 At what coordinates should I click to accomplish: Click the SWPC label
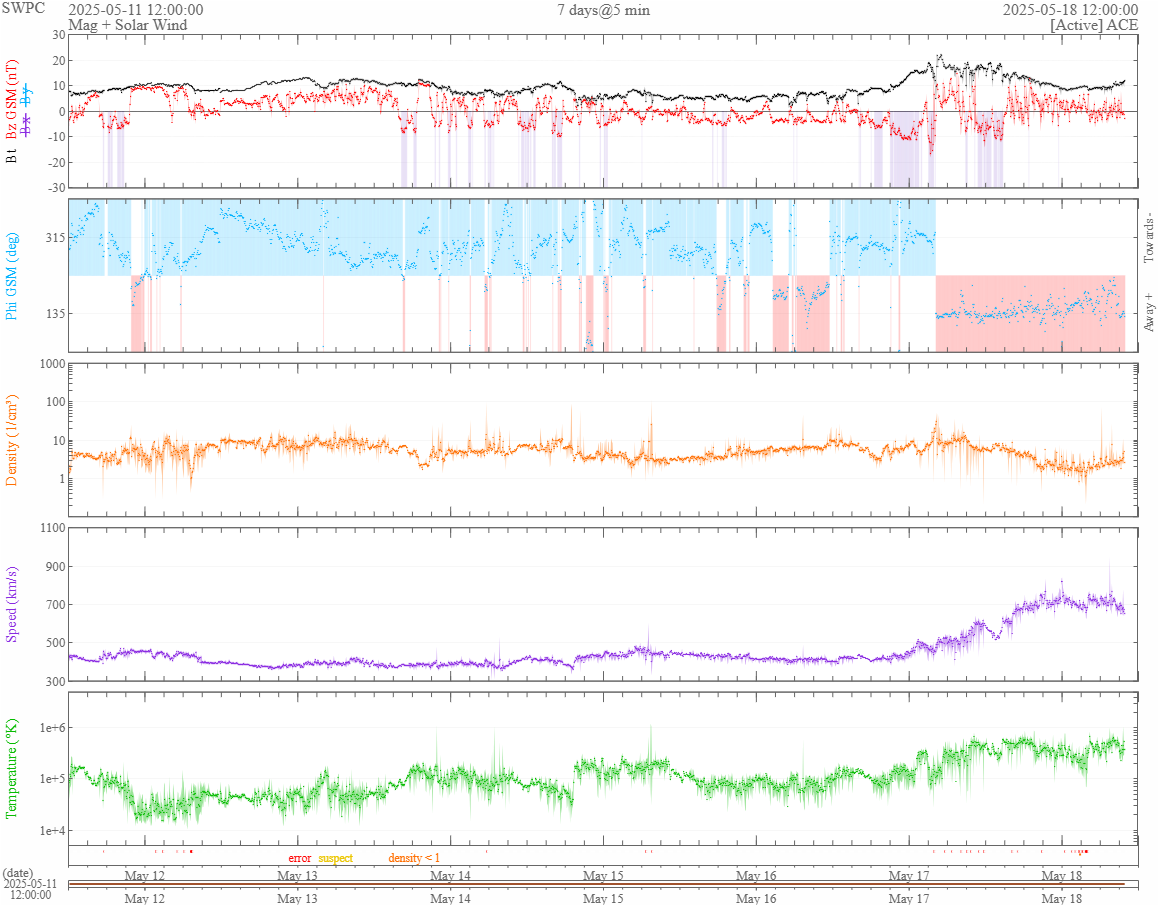23,8
